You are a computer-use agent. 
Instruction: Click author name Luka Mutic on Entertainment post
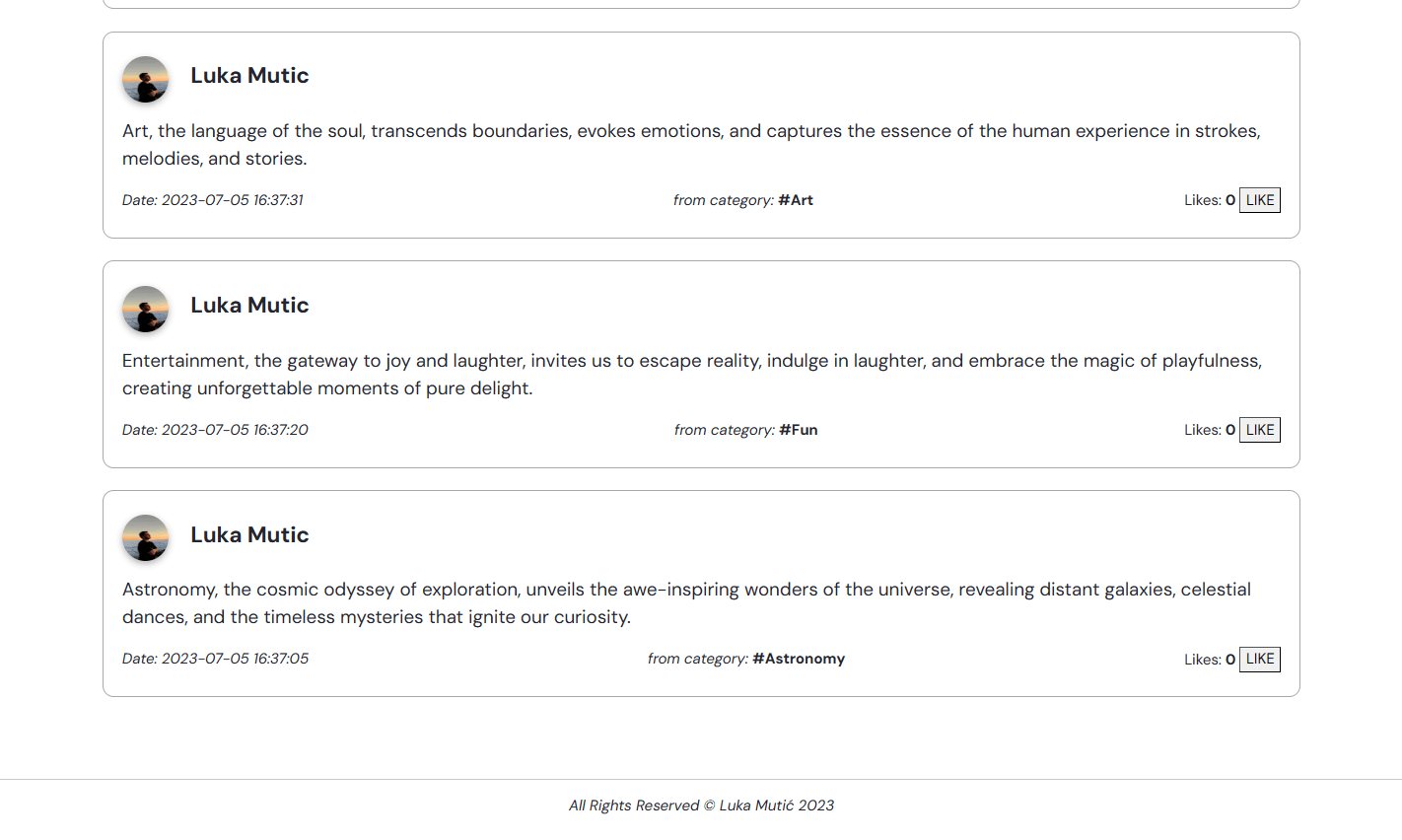click(249, 306)
